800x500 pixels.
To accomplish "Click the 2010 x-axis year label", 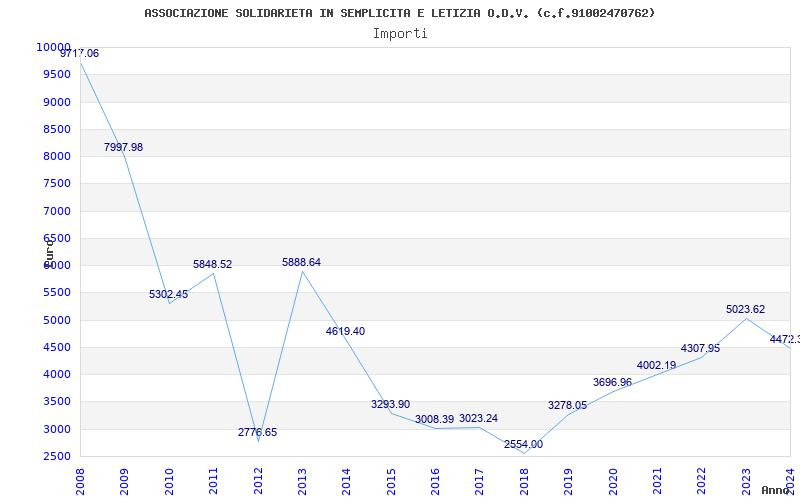I will tap(169, 481).
